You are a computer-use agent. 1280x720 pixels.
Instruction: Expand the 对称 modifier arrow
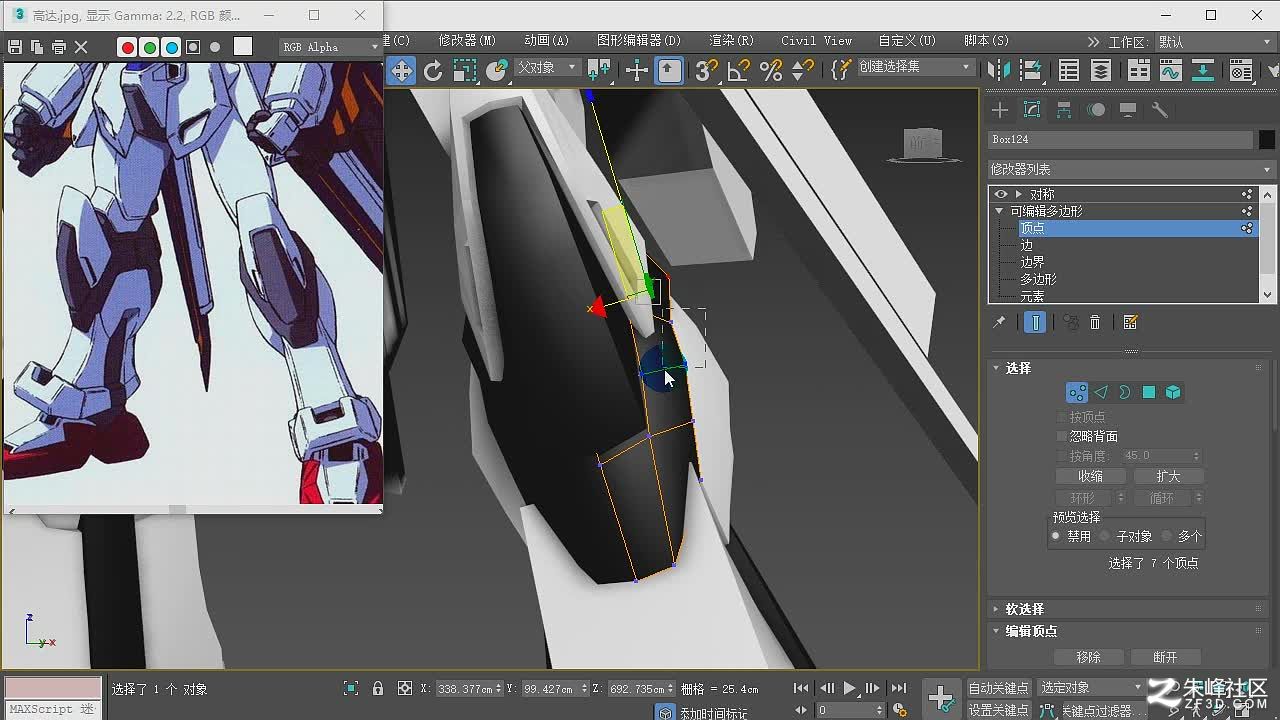1019,194
